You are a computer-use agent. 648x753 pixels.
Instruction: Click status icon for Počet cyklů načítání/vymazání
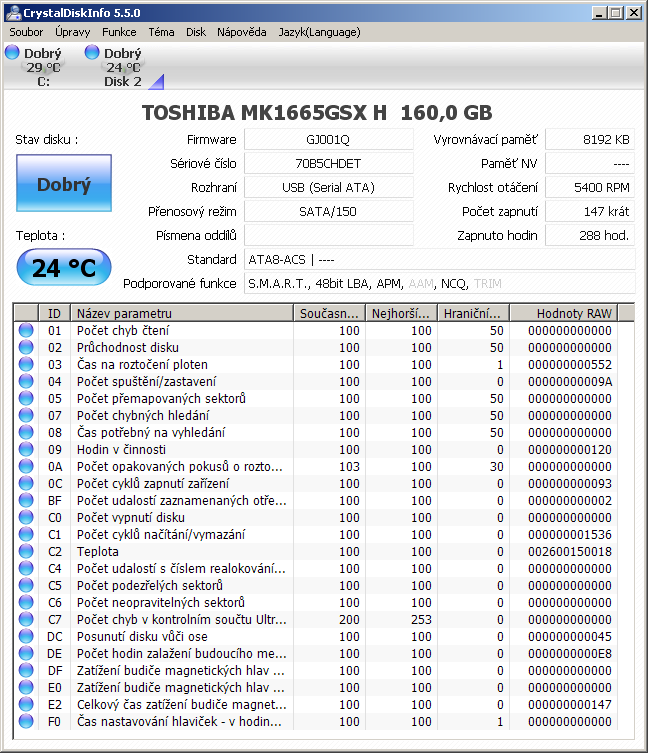(x=26, y=534)
